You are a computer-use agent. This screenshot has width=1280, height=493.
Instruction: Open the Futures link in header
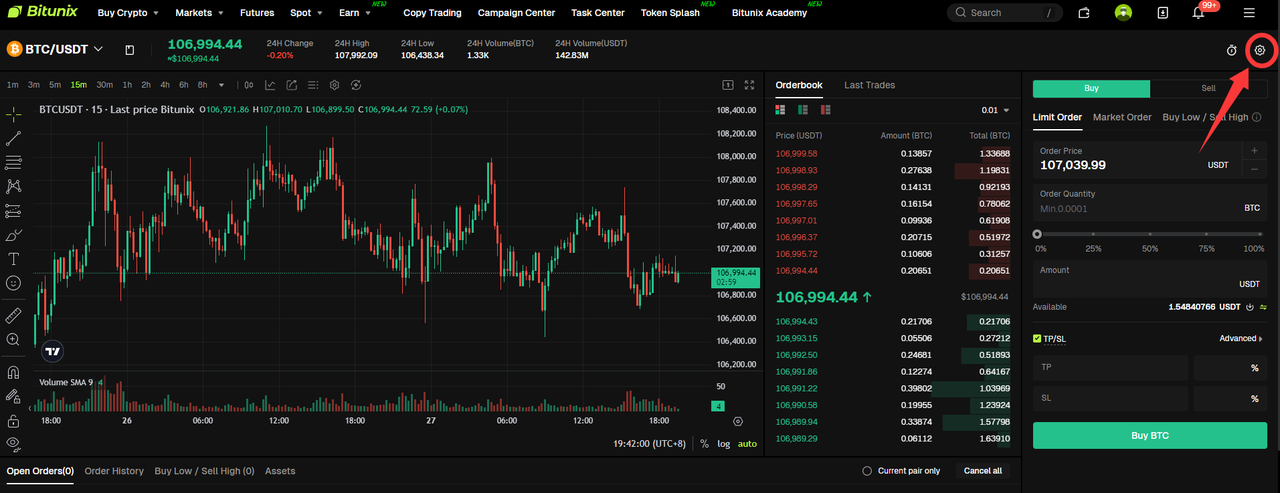coord(257,13)
